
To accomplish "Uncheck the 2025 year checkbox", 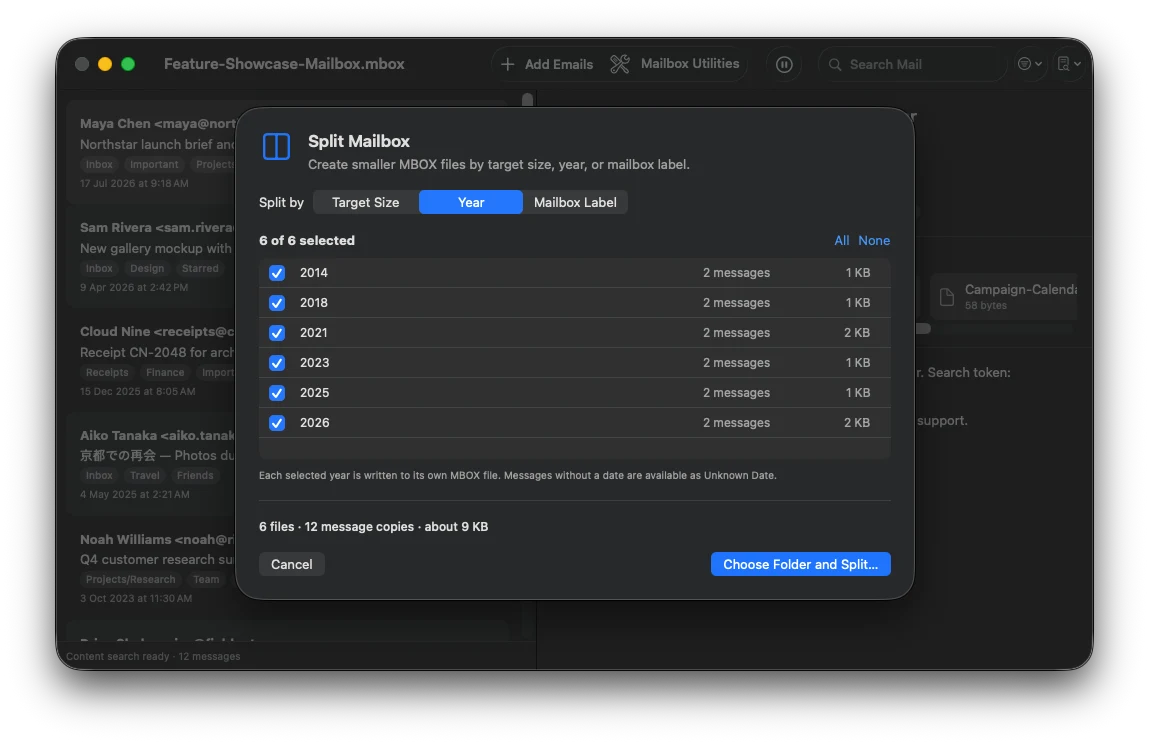I will pos(277,393).
